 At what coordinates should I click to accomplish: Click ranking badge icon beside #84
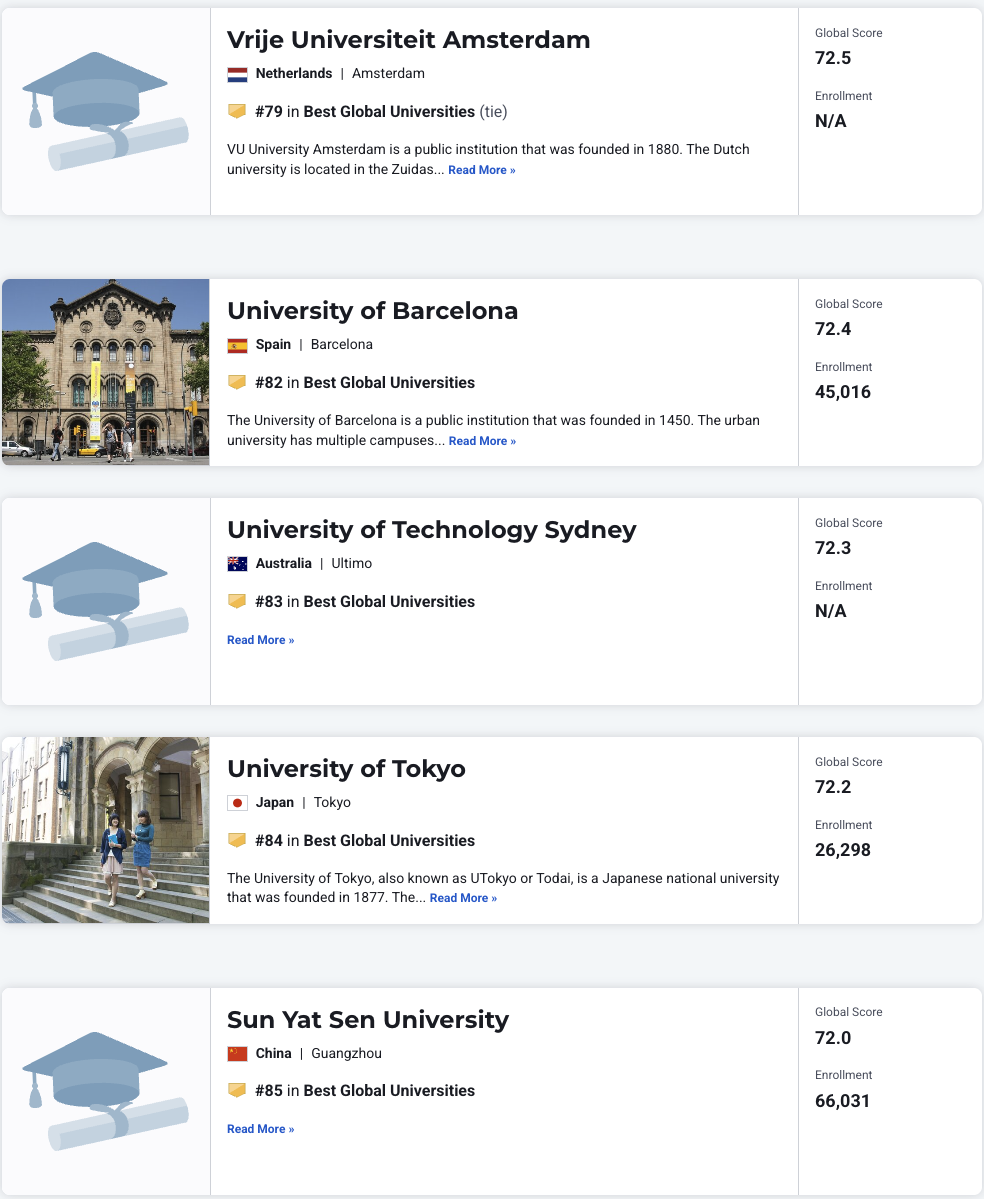pos(237,840)
